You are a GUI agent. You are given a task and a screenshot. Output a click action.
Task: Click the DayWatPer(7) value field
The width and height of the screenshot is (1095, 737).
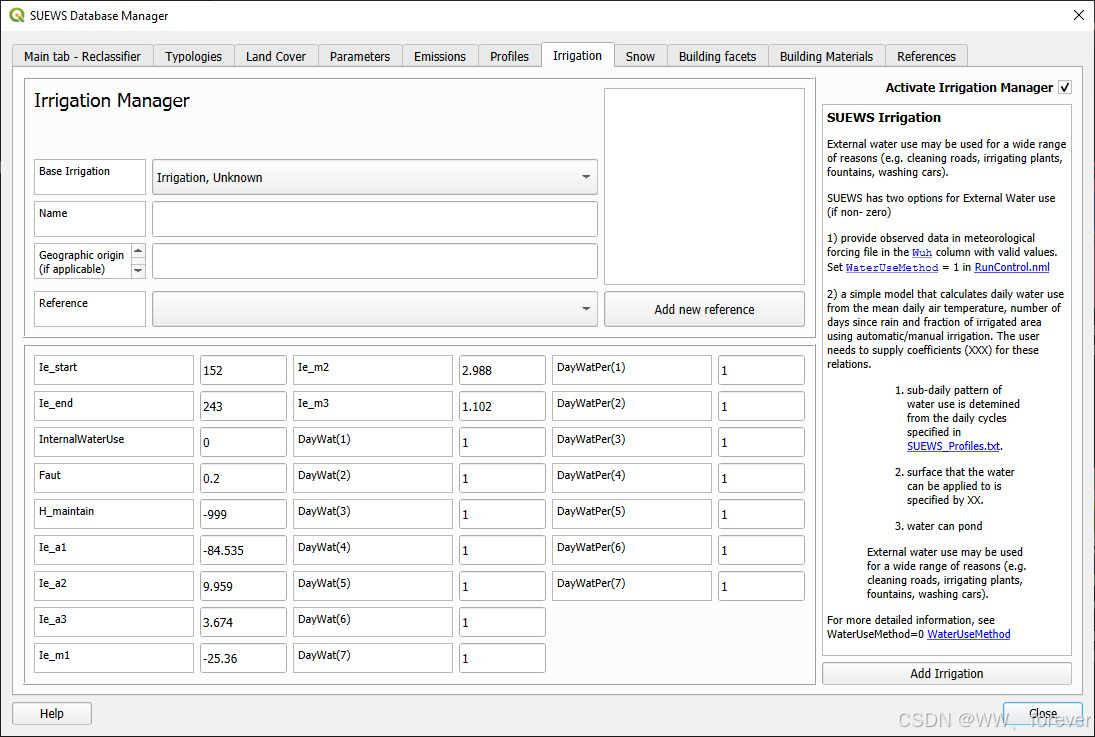tap(761, 586)
